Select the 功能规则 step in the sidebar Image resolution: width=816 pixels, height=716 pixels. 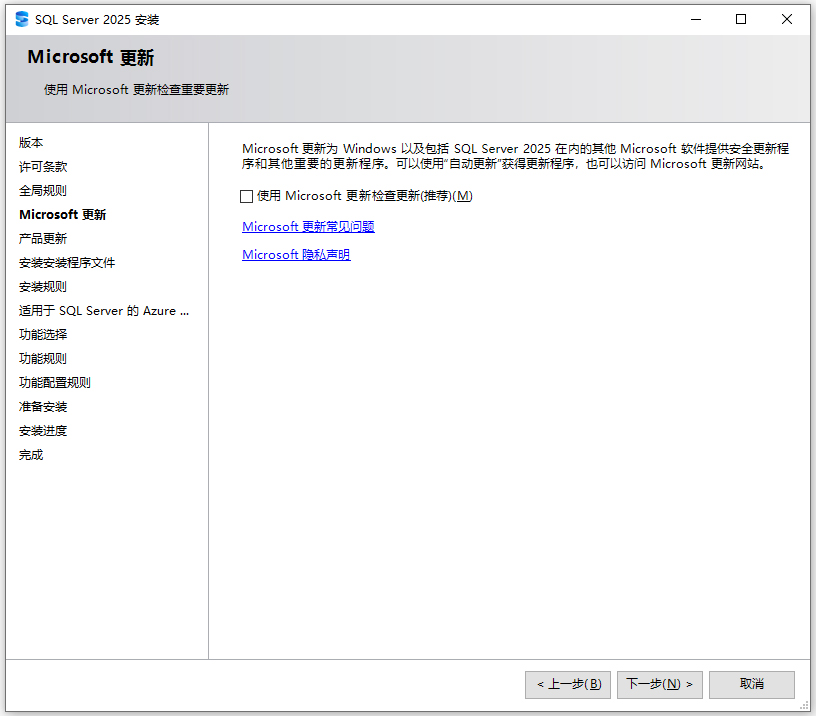tap(43, 359)
